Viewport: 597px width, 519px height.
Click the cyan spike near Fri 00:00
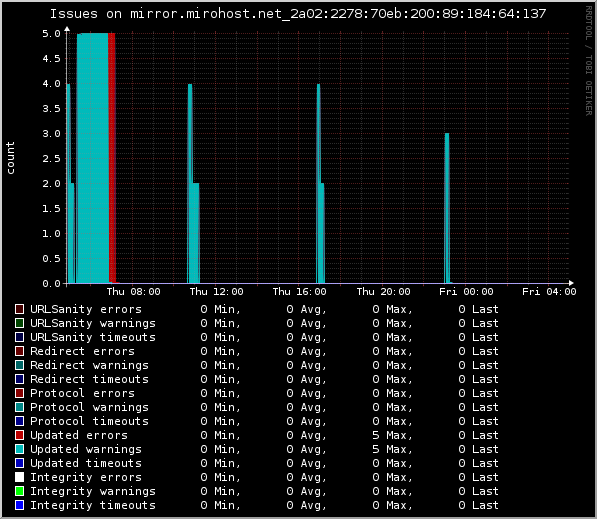(x=447, y=208)
